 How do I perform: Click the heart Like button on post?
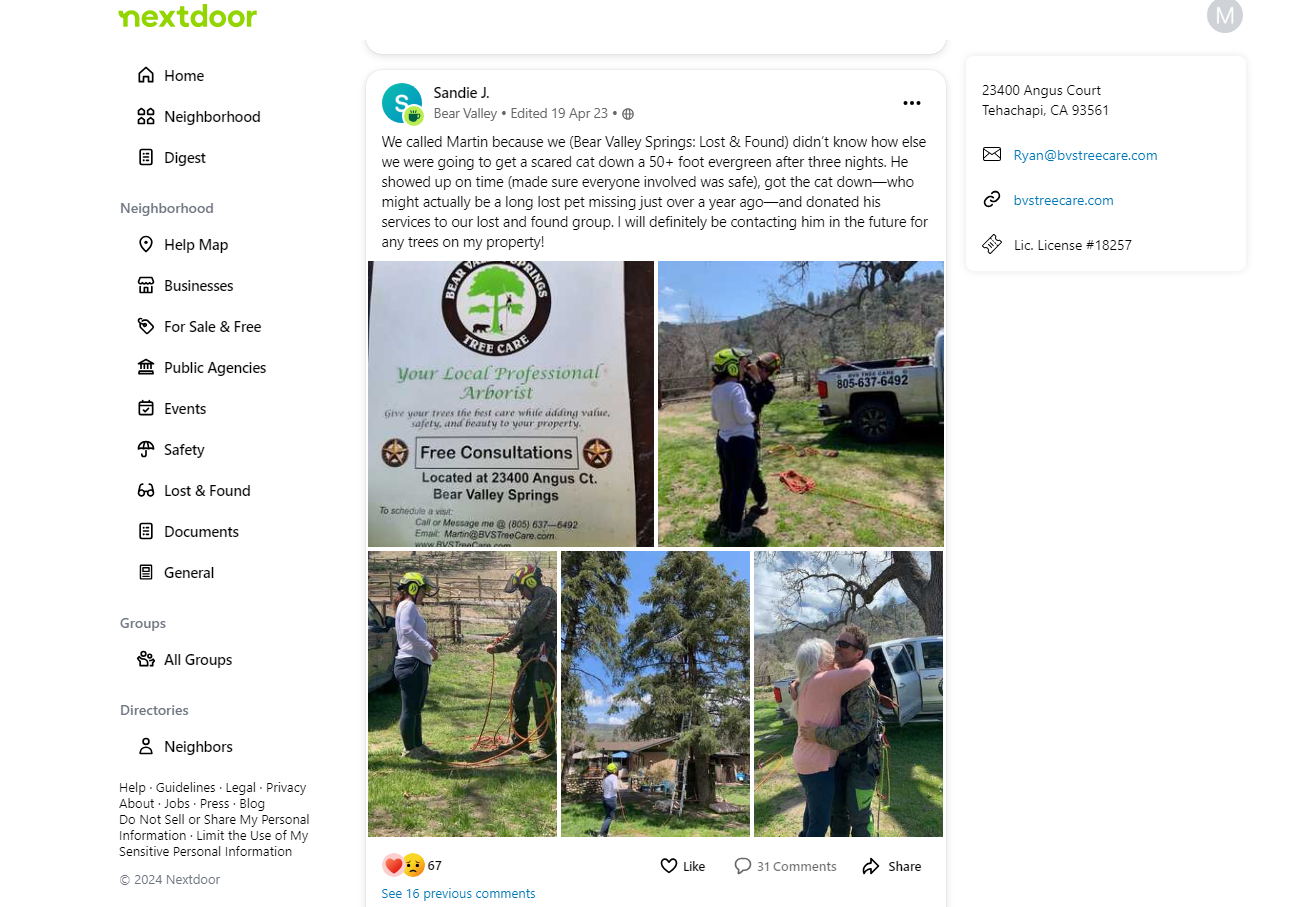tap(683, 866)
